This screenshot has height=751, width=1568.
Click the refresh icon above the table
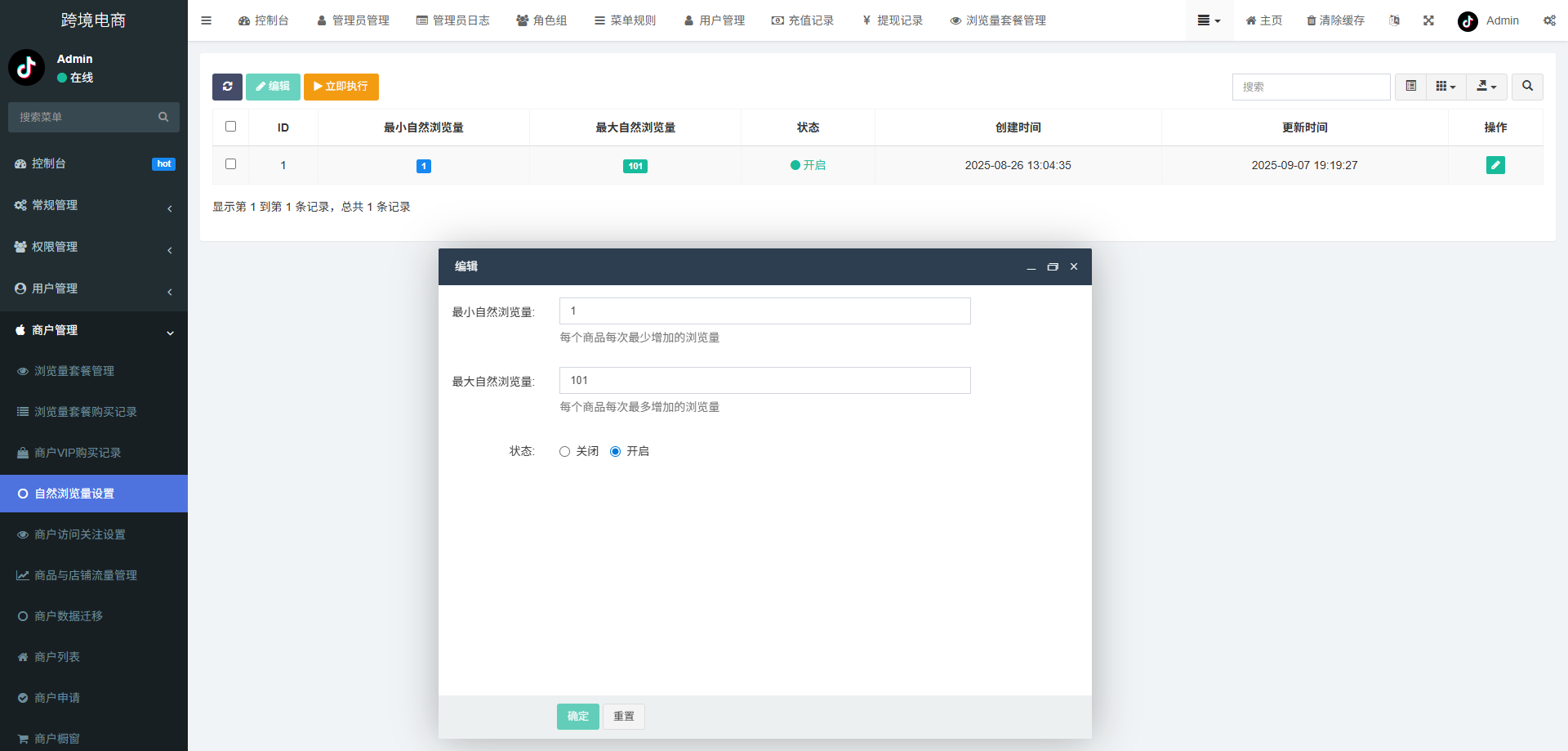click(227, 87)
